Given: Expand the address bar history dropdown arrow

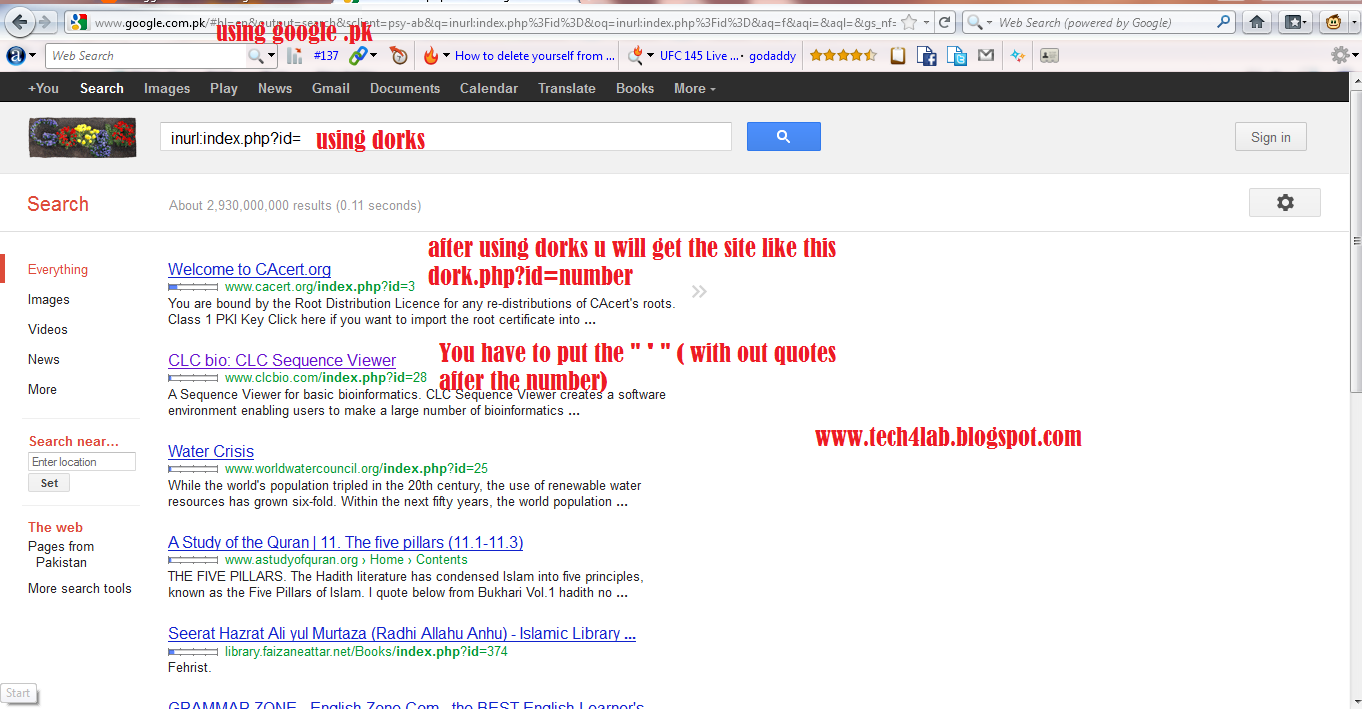Looking at the screenshot, I should pyautogui.click(x=927, y=22).
